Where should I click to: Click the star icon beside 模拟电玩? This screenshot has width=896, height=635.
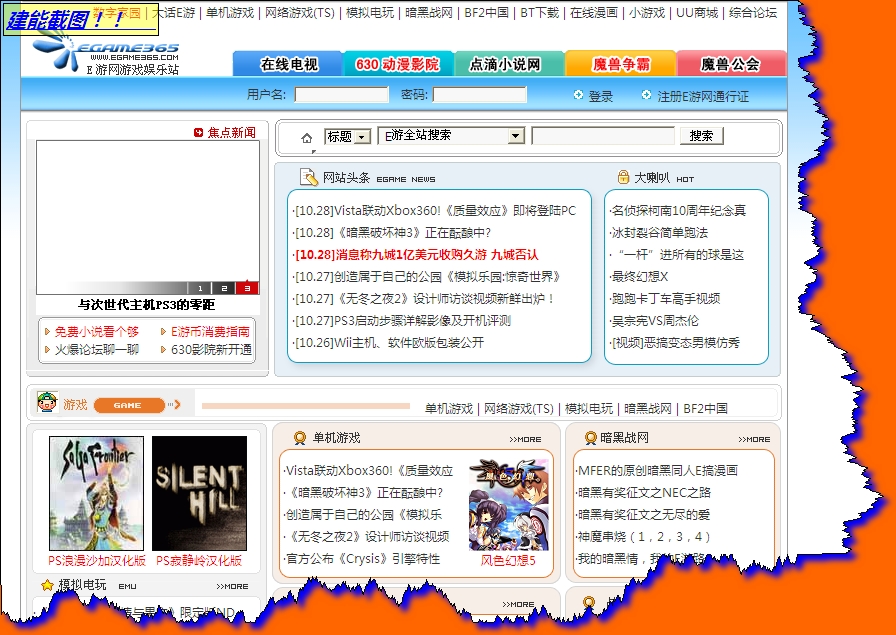pyautogui.click(x=47, y=585)
